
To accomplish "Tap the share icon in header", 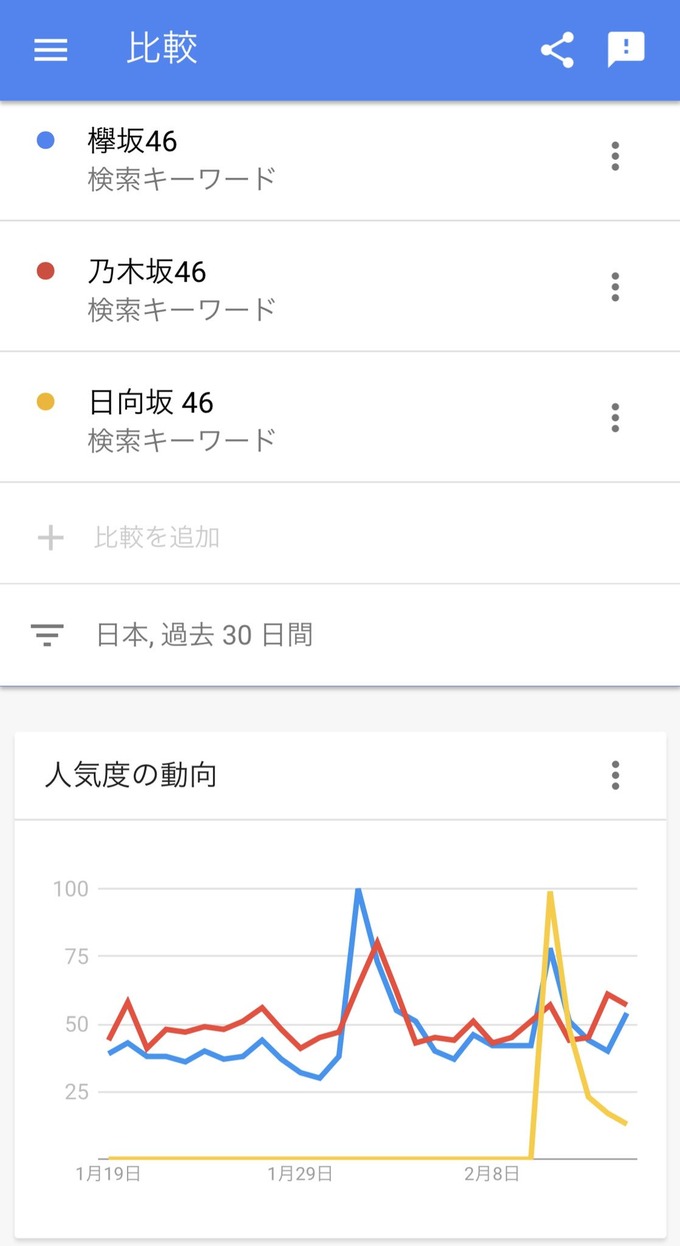I will point(557,50).
